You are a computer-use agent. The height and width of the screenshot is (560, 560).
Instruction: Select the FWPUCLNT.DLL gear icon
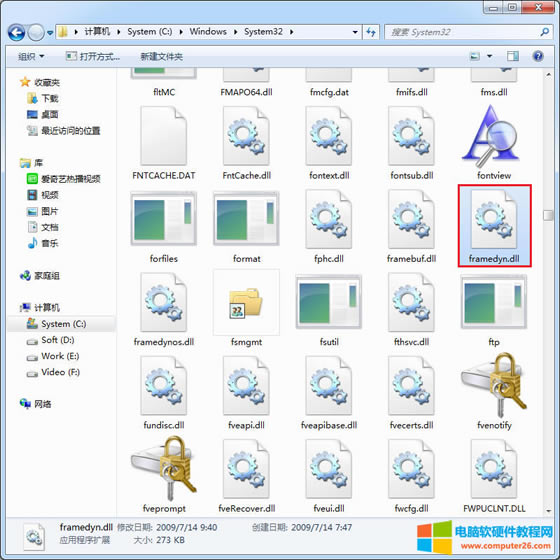494,469
